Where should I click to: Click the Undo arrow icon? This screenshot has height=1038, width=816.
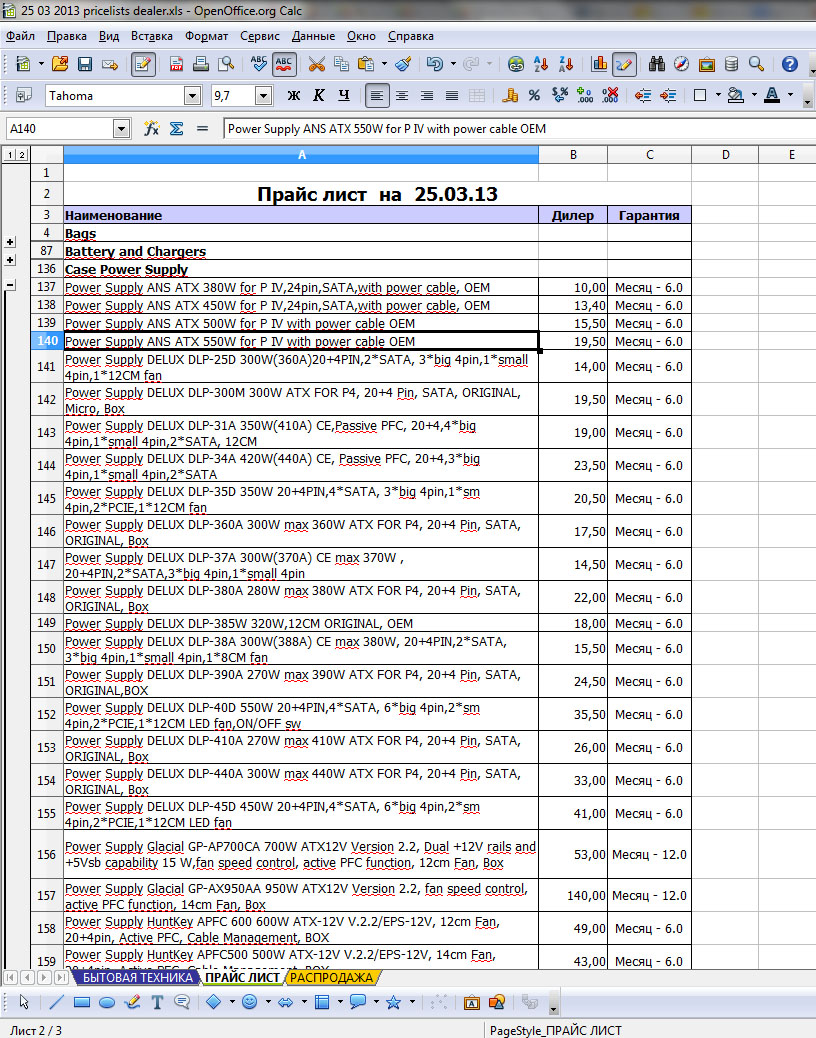[435, 64]
